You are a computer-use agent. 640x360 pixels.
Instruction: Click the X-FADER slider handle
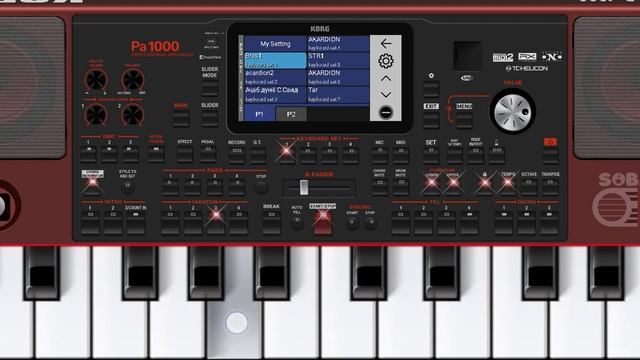tap(304, 188)
